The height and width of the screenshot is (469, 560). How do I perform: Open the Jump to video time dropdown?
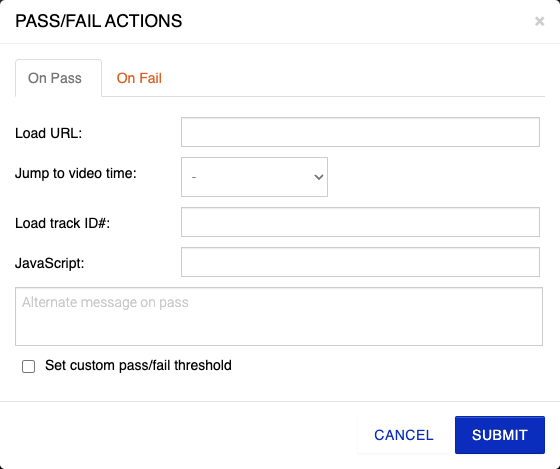point(254,177)
